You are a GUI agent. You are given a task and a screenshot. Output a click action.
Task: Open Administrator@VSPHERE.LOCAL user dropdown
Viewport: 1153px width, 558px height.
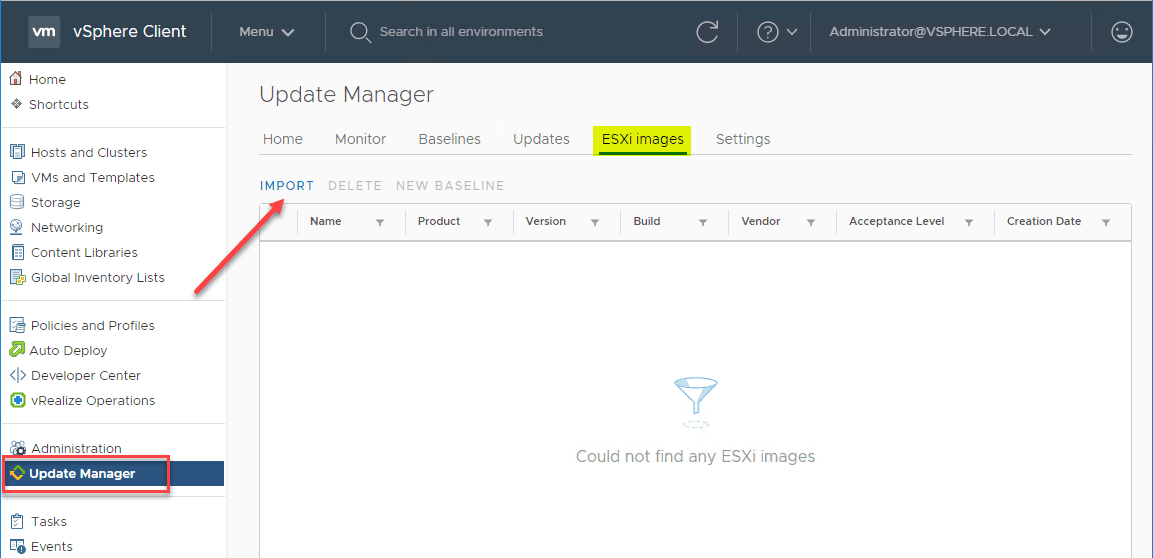(940, 32)
